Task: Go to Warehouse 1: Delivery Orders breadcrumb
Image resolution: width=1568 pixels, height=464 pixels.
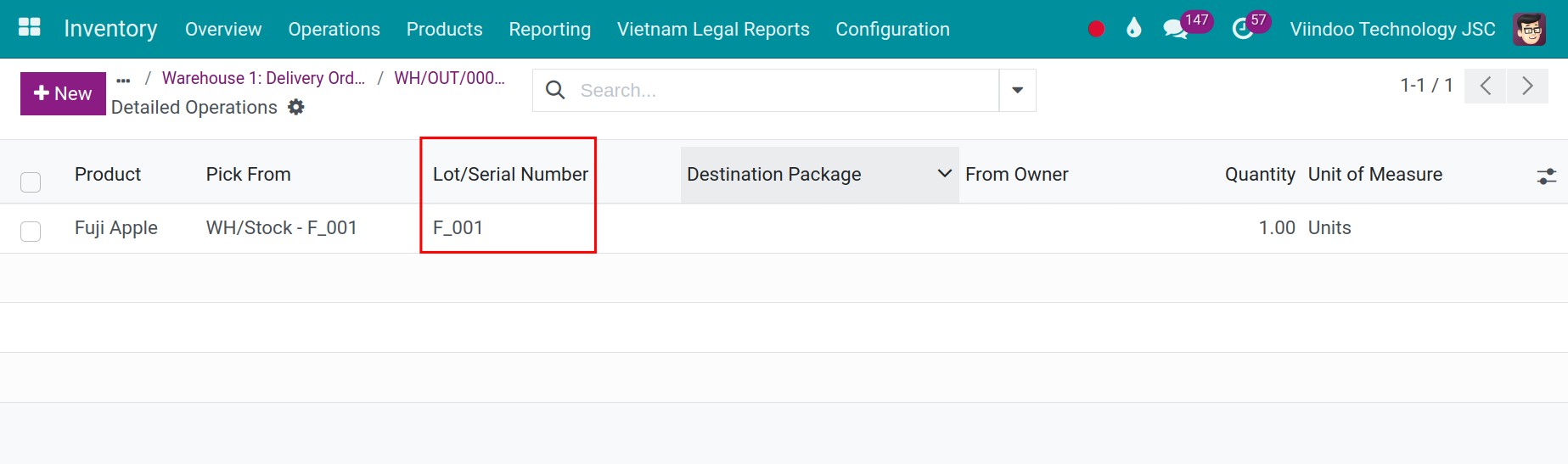Action: (263, 78)
